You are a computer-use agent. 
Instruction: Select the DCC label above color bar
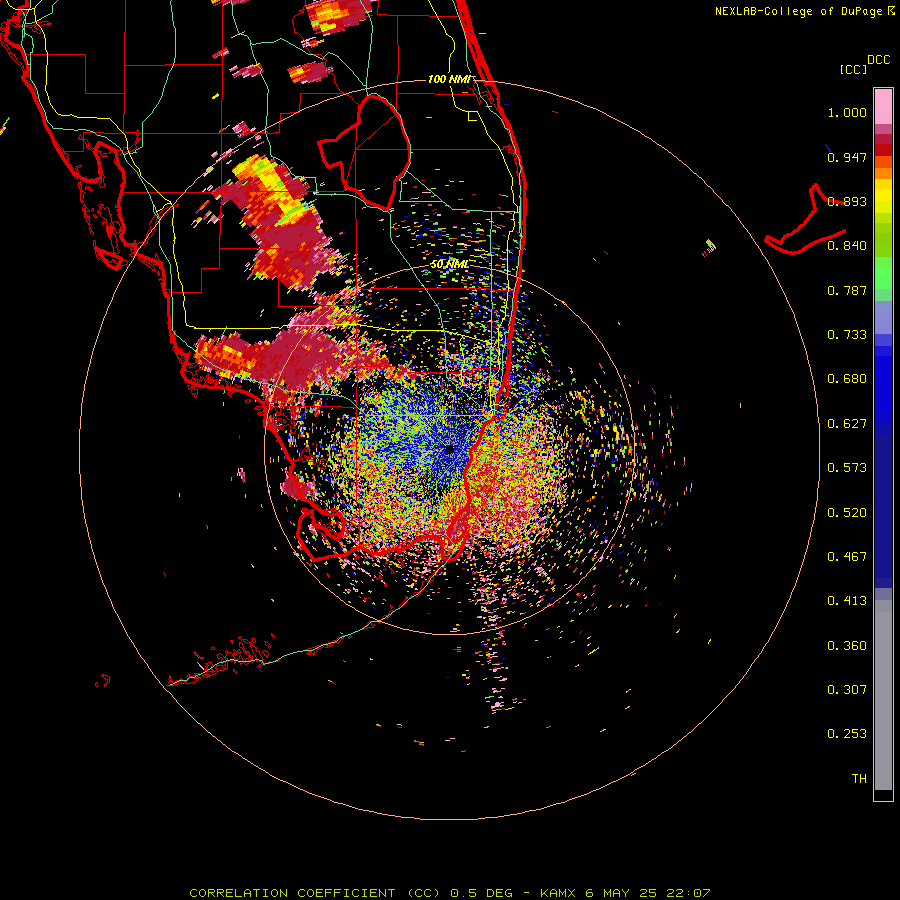coord(879,60)
